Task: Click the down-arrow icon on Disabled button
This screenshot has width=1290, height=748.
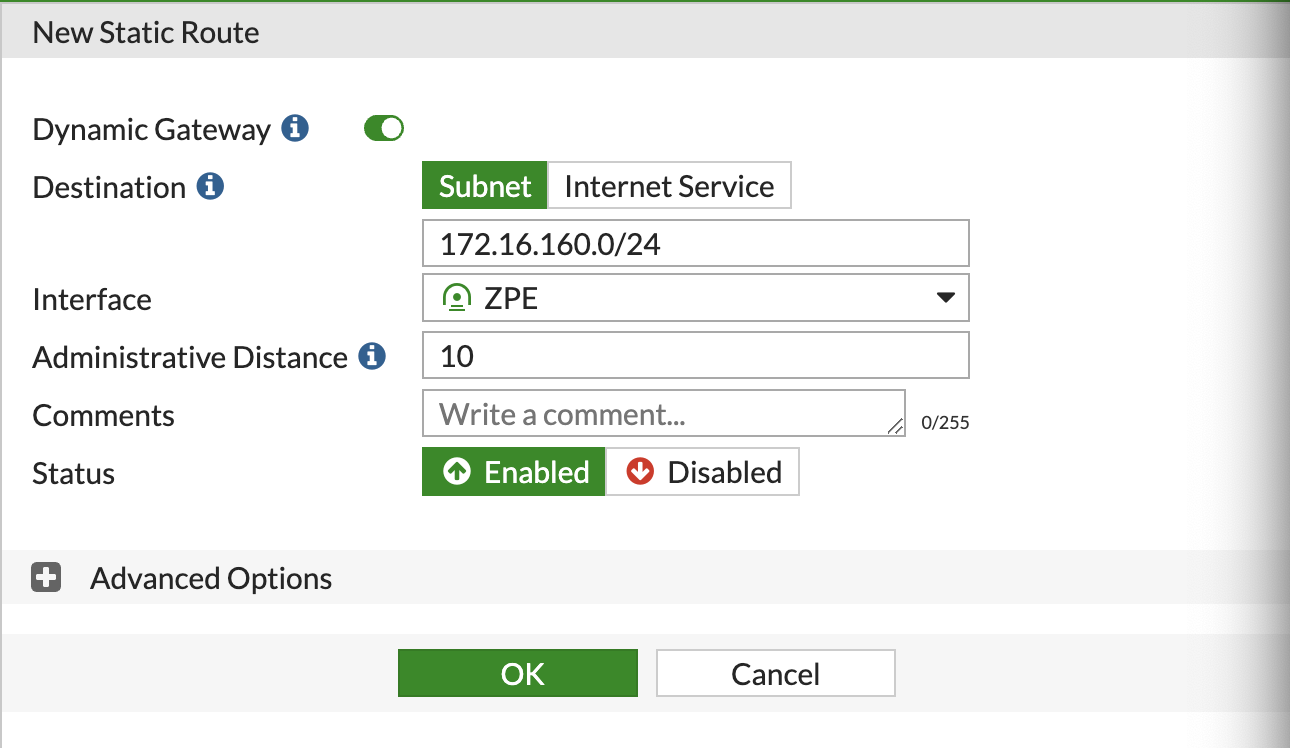Action: point(641,471)
